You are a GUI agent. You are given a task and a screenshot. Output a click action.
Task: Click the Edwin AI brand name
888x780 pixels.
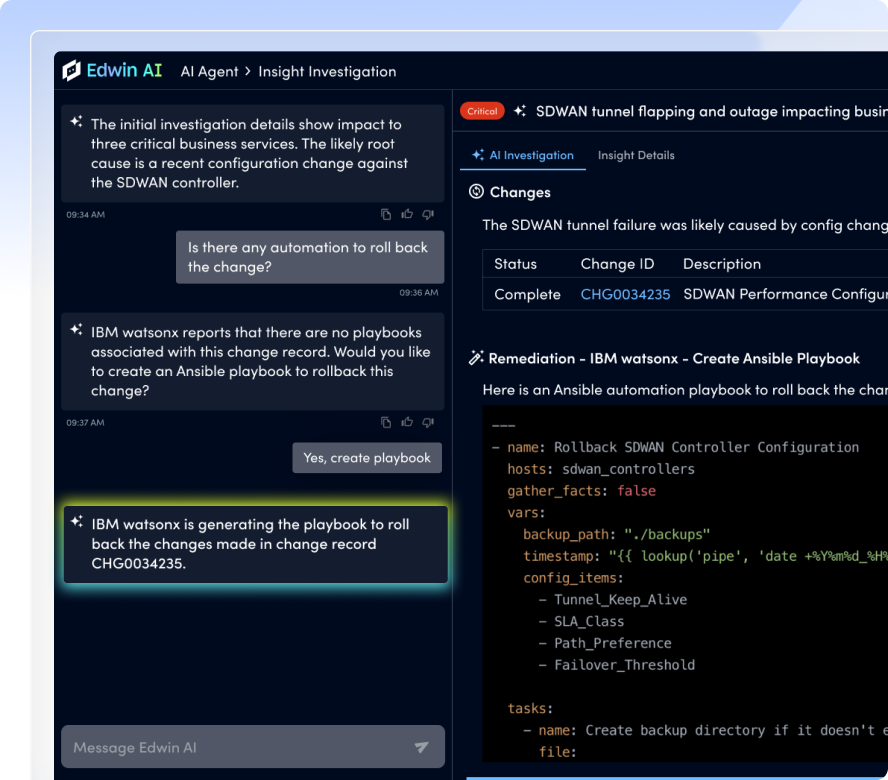click(x=124, y=71)
